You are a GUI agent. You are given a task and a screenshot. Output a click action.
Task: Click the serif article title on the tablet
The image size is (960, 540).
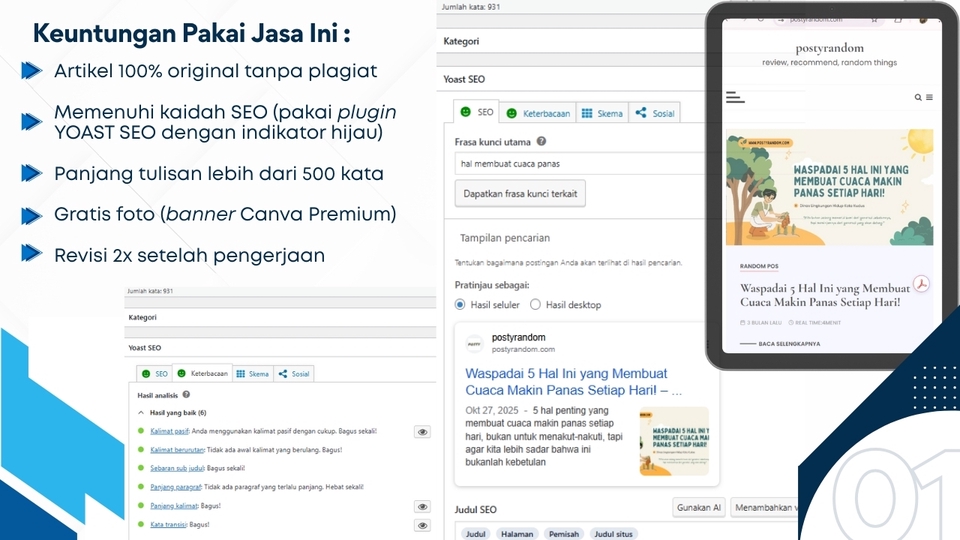(x=825, y=295)
